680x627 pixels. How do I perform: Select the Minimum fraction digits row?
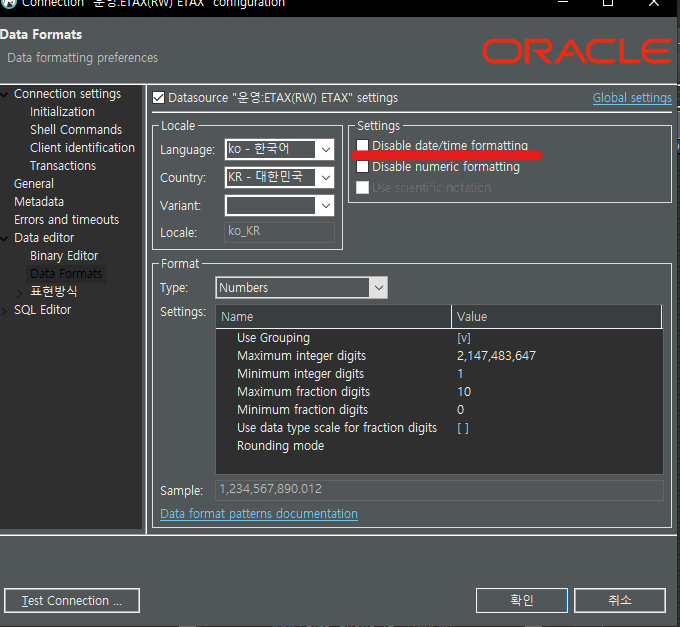[439, 410]
